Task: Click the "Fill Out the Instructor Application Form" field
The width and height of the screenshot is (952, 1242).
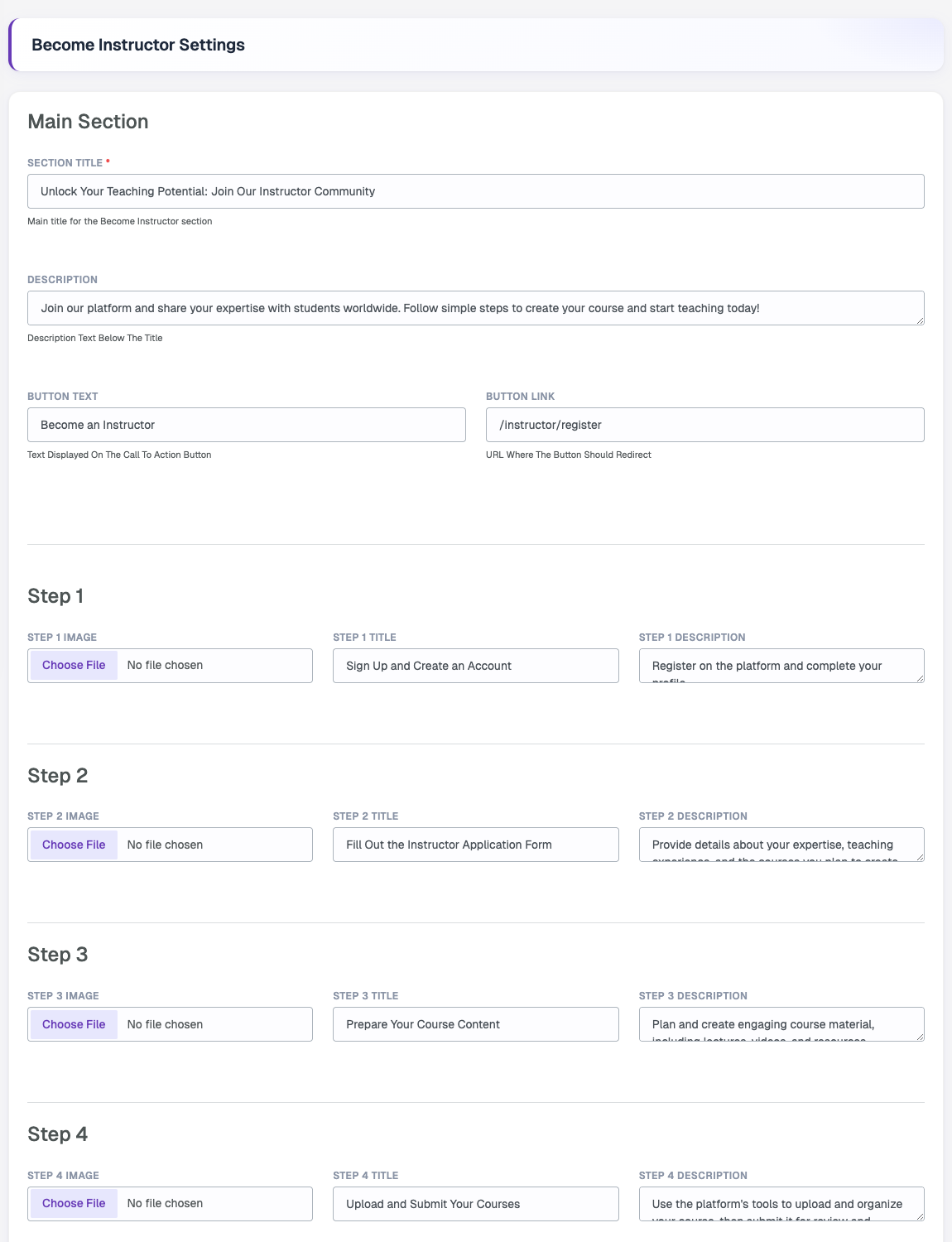Action: 476,845
